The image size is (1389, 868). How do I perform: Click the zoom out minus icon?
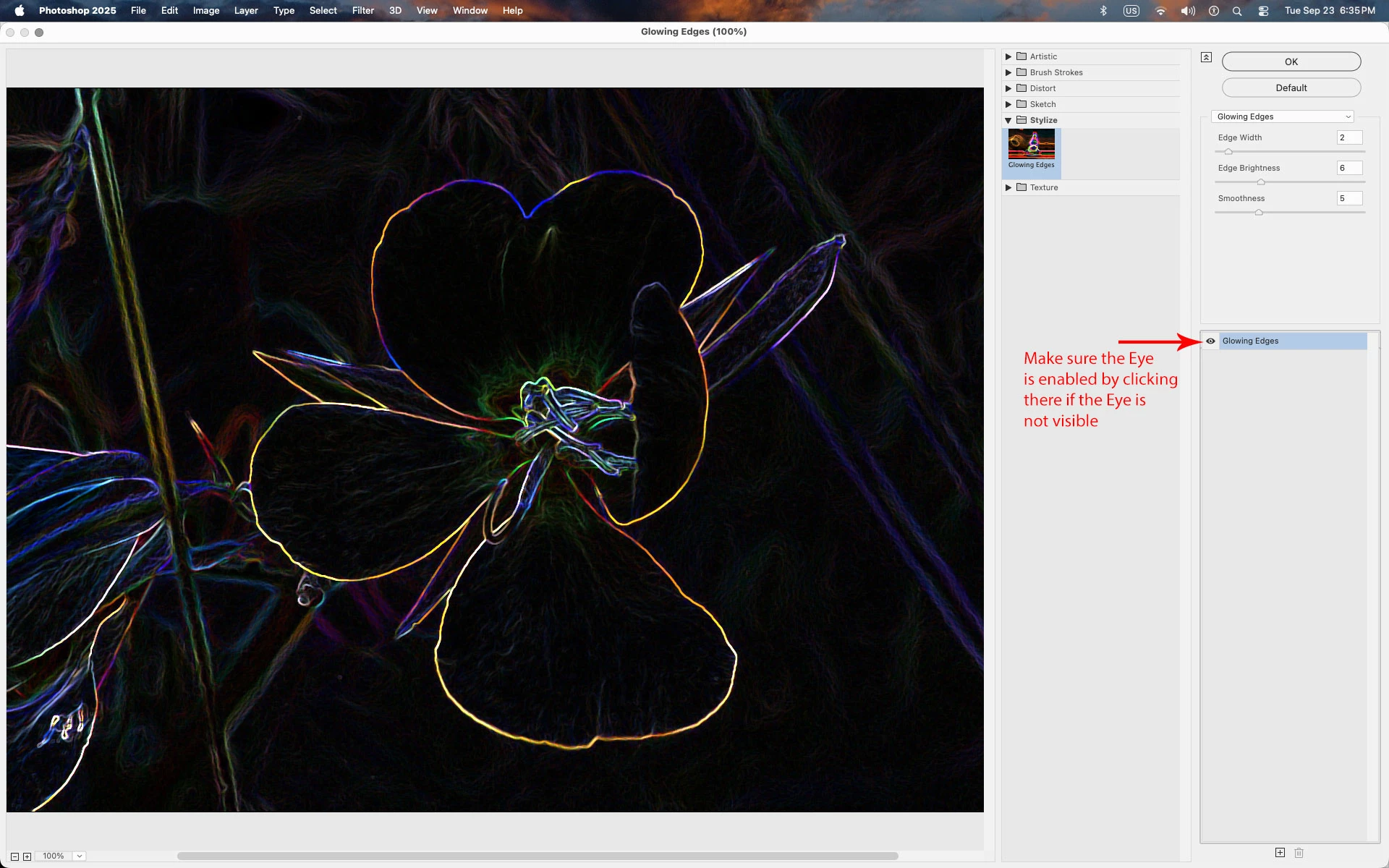[x=14, y=856]
